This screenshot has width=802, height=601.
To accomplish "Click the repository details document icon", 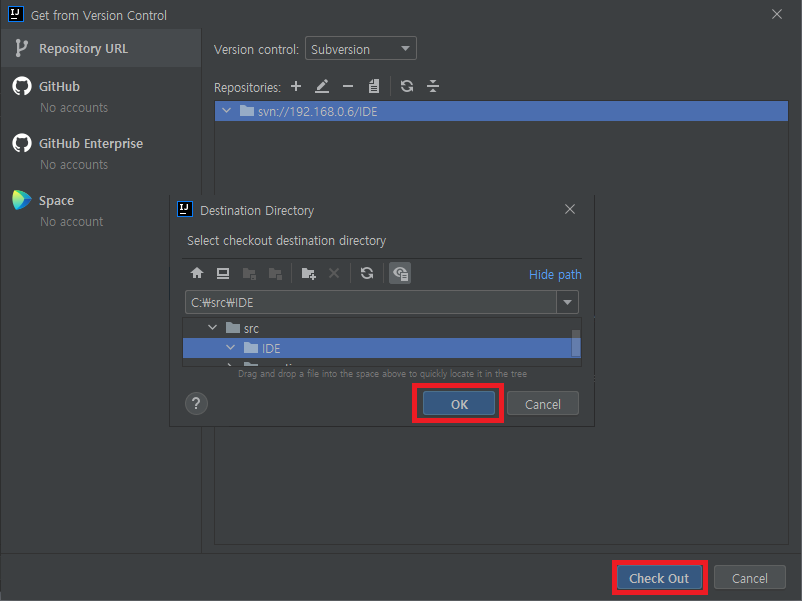I will click(374, 86).
